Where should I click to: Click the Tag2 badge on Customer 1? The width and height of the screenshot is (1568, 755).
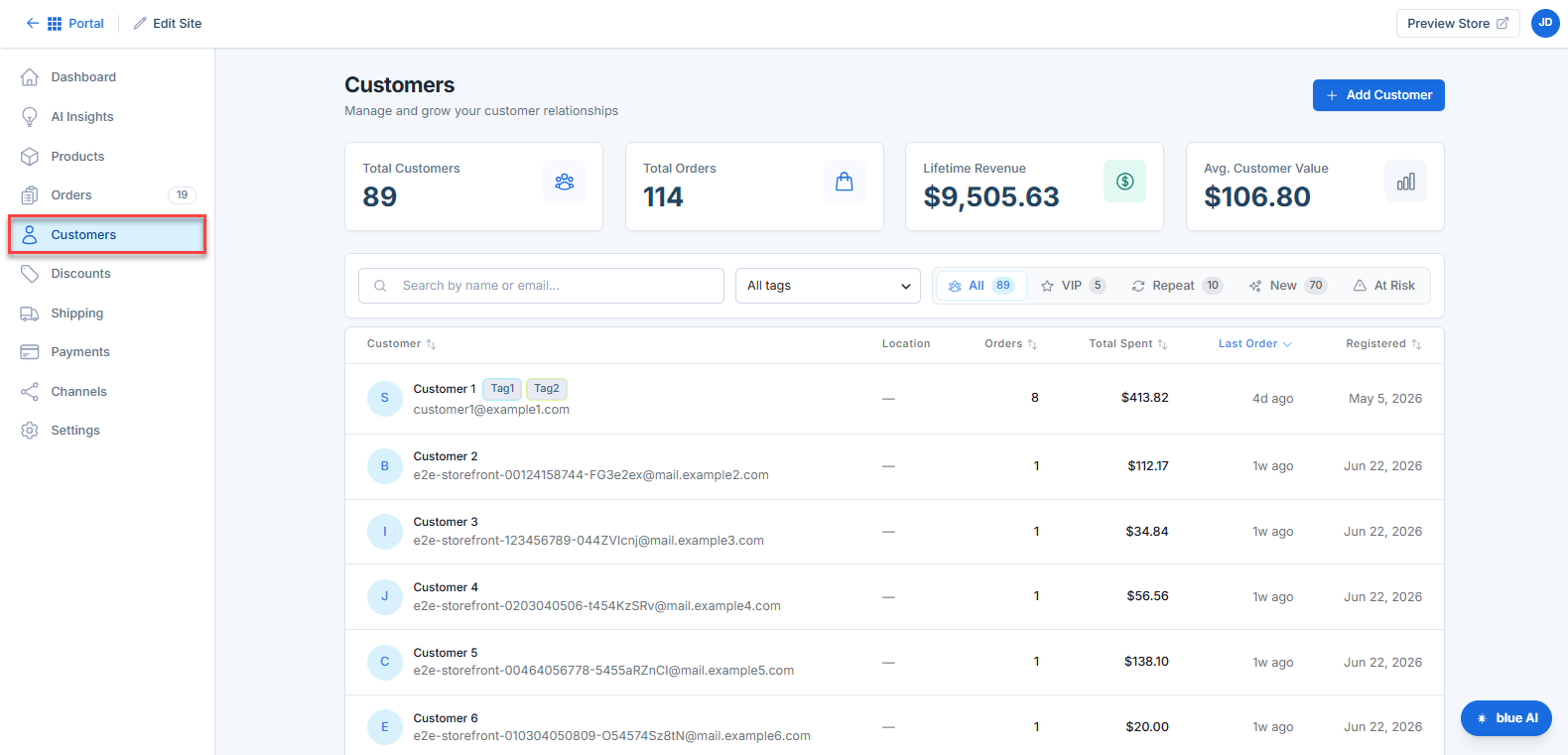(546, 389)
